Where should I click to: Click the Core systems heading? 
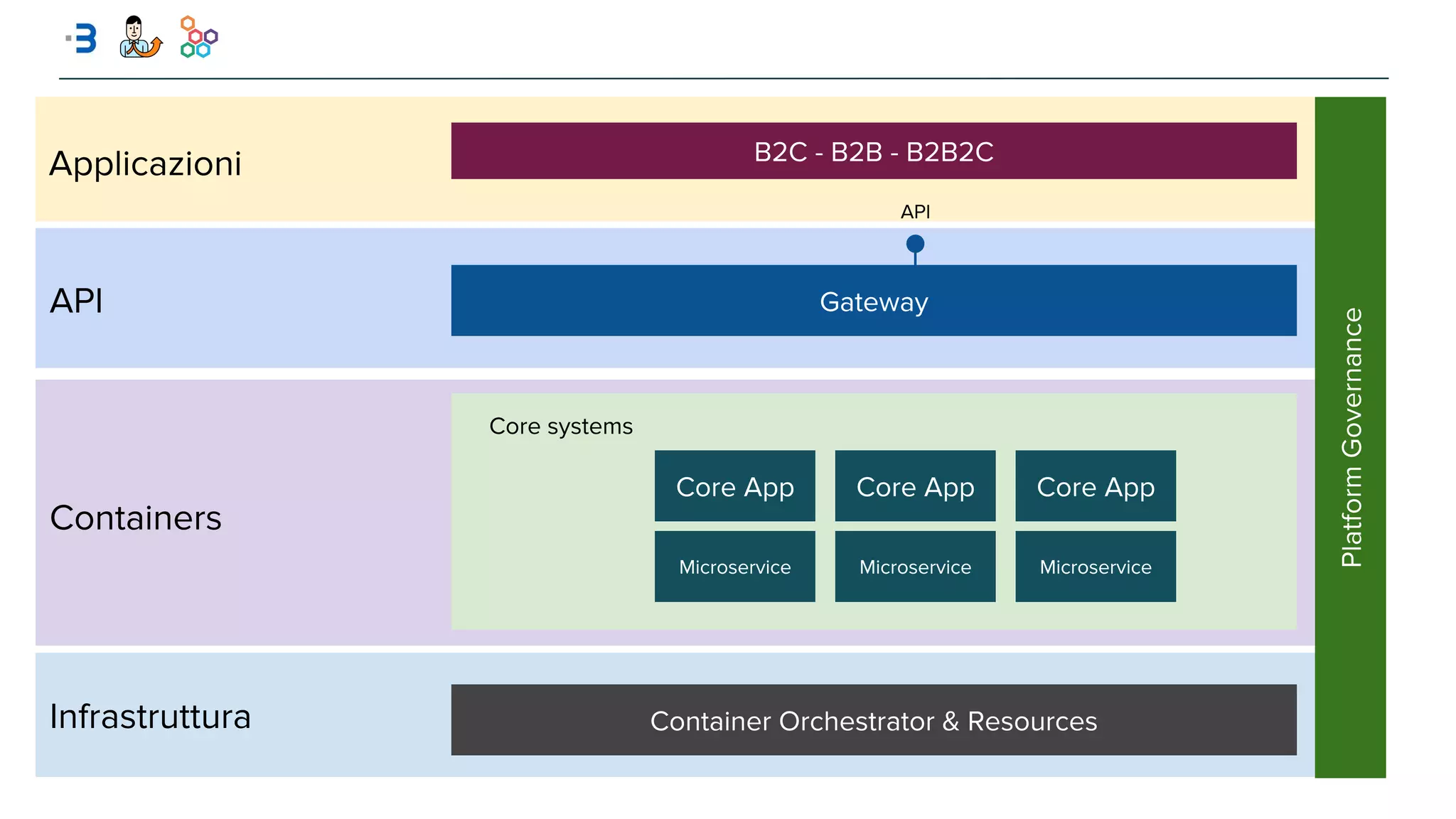click(x=560, y=427)
